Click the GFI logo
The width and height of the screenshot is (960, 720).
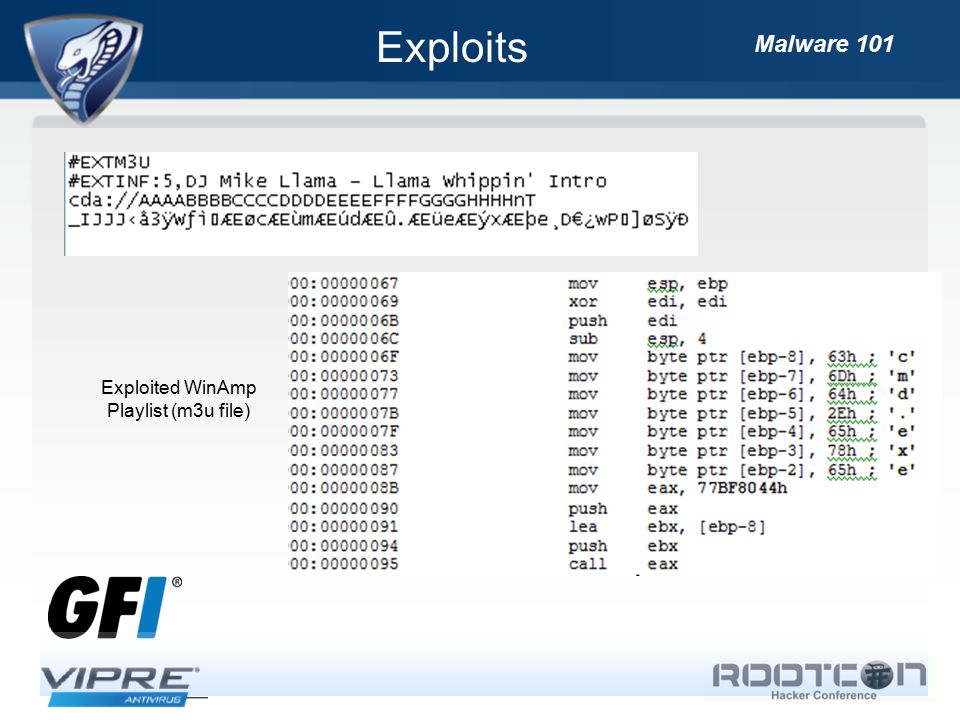click(x=114, y=606)
